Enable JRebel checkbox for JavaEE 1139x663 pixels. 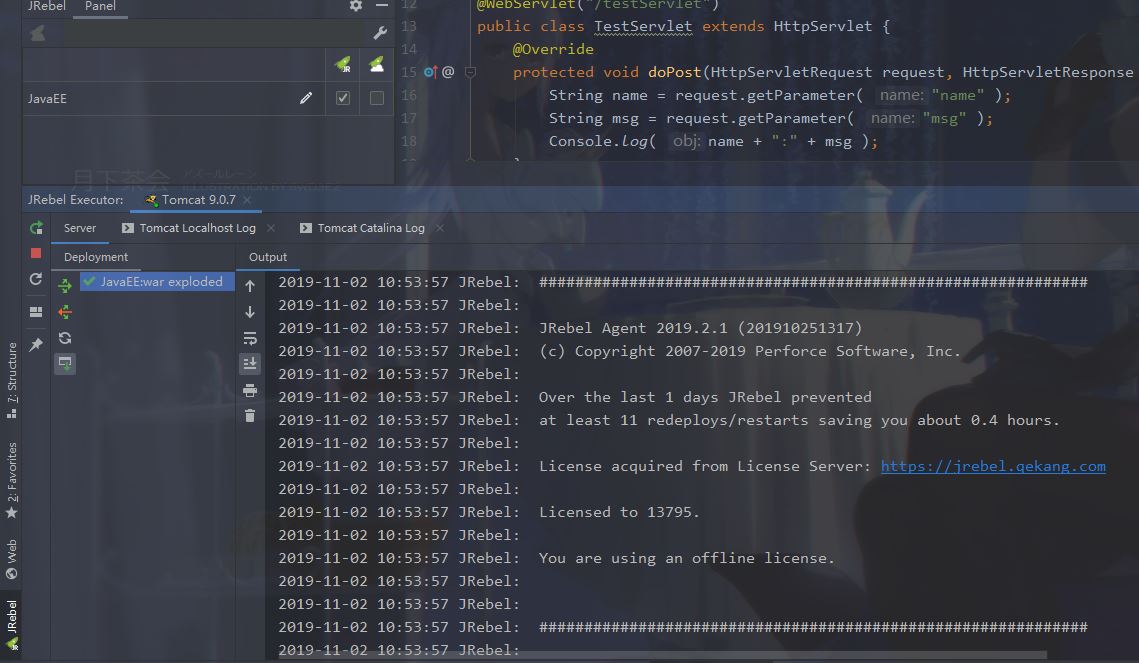pos(343,98)
